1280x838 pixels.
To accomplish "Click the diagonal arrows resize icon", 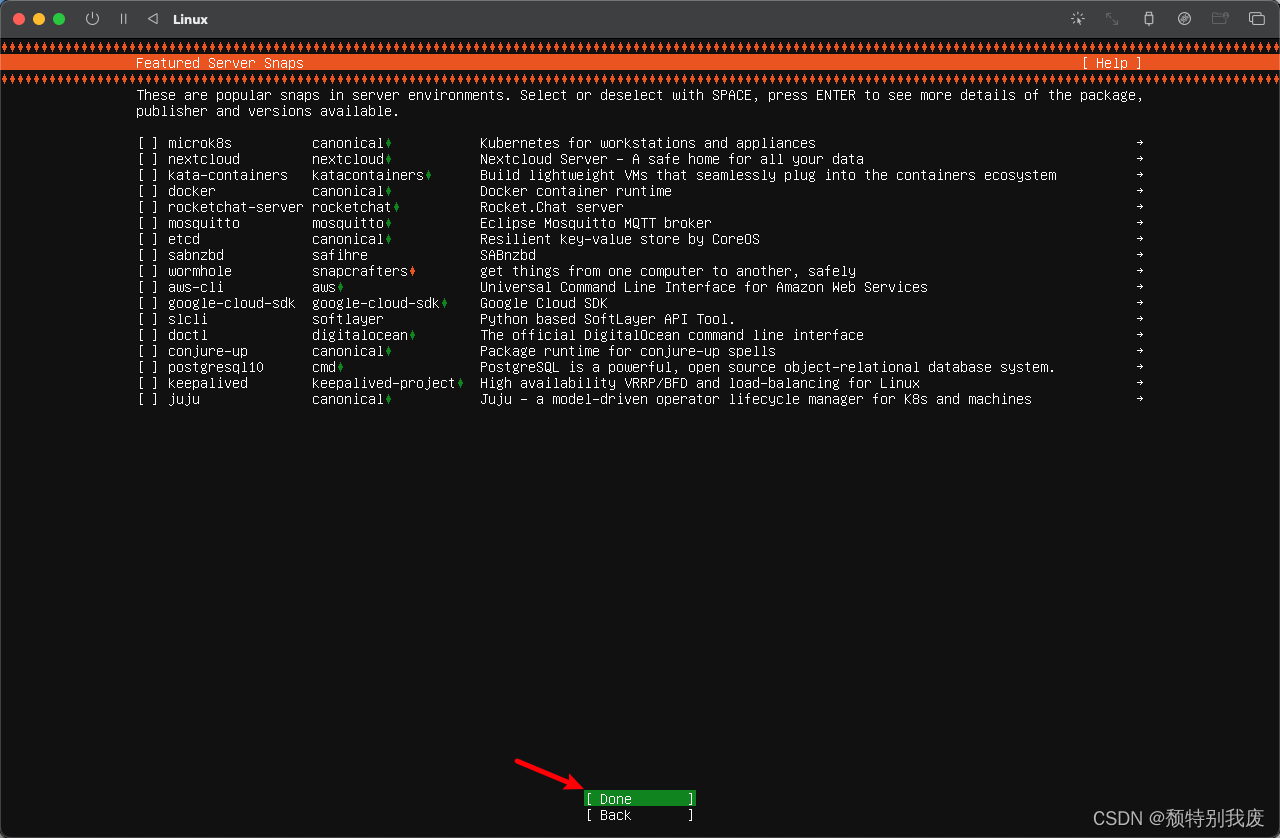I will 1112,19.
